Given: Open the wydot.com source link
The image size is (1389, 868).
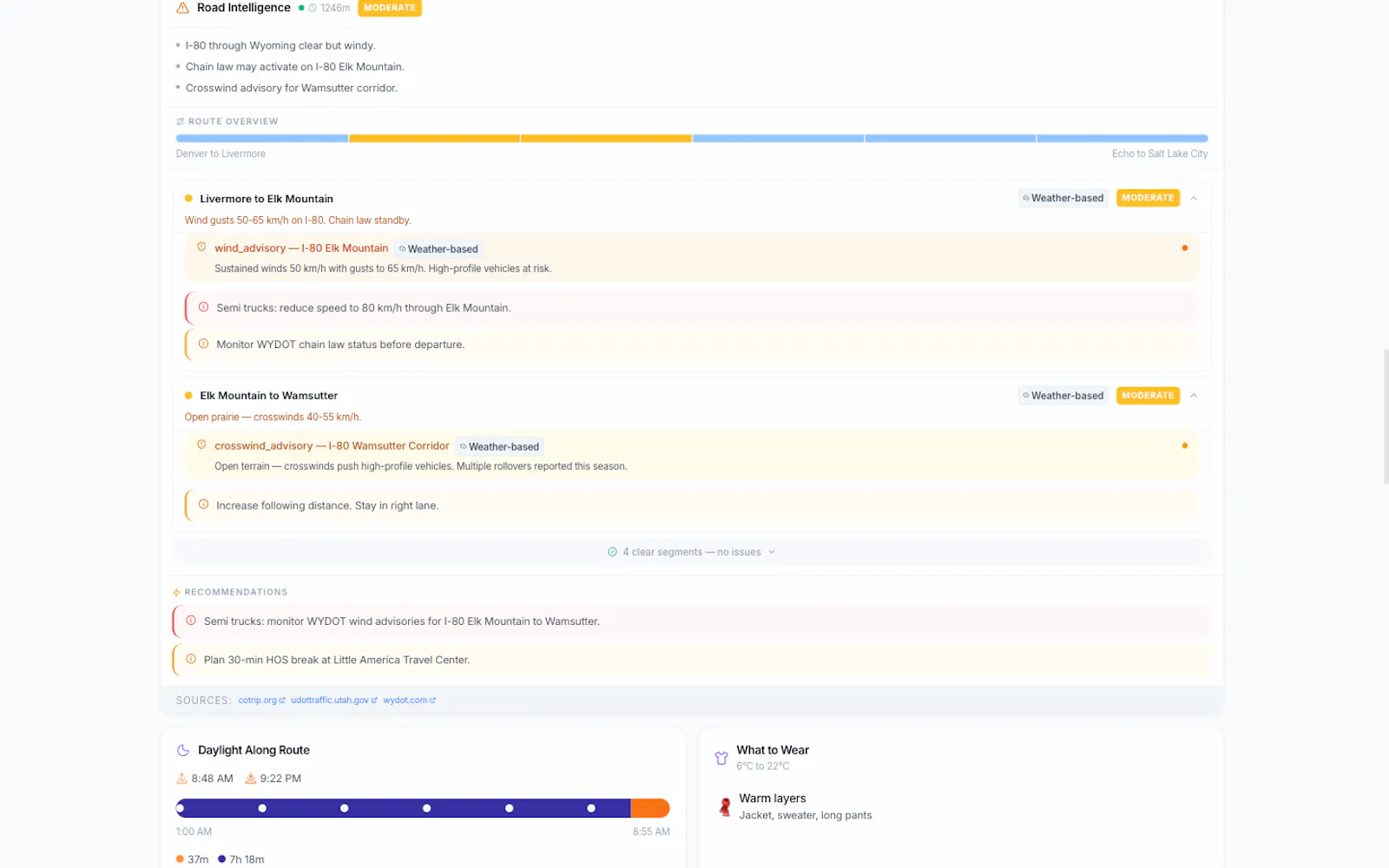Looking at the screenshot, I should coord(410,700).
